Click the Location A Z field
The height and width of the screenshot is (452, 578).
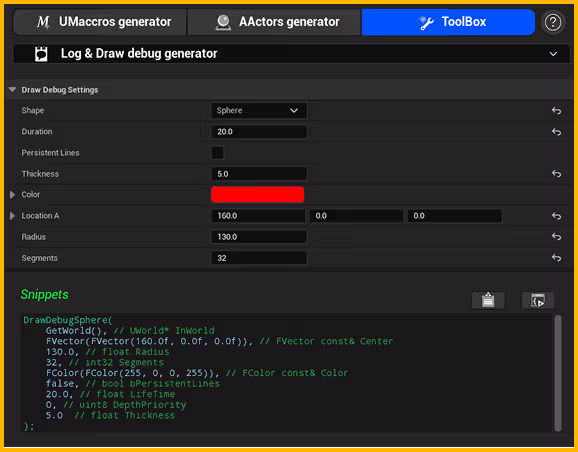pos(455,216)
